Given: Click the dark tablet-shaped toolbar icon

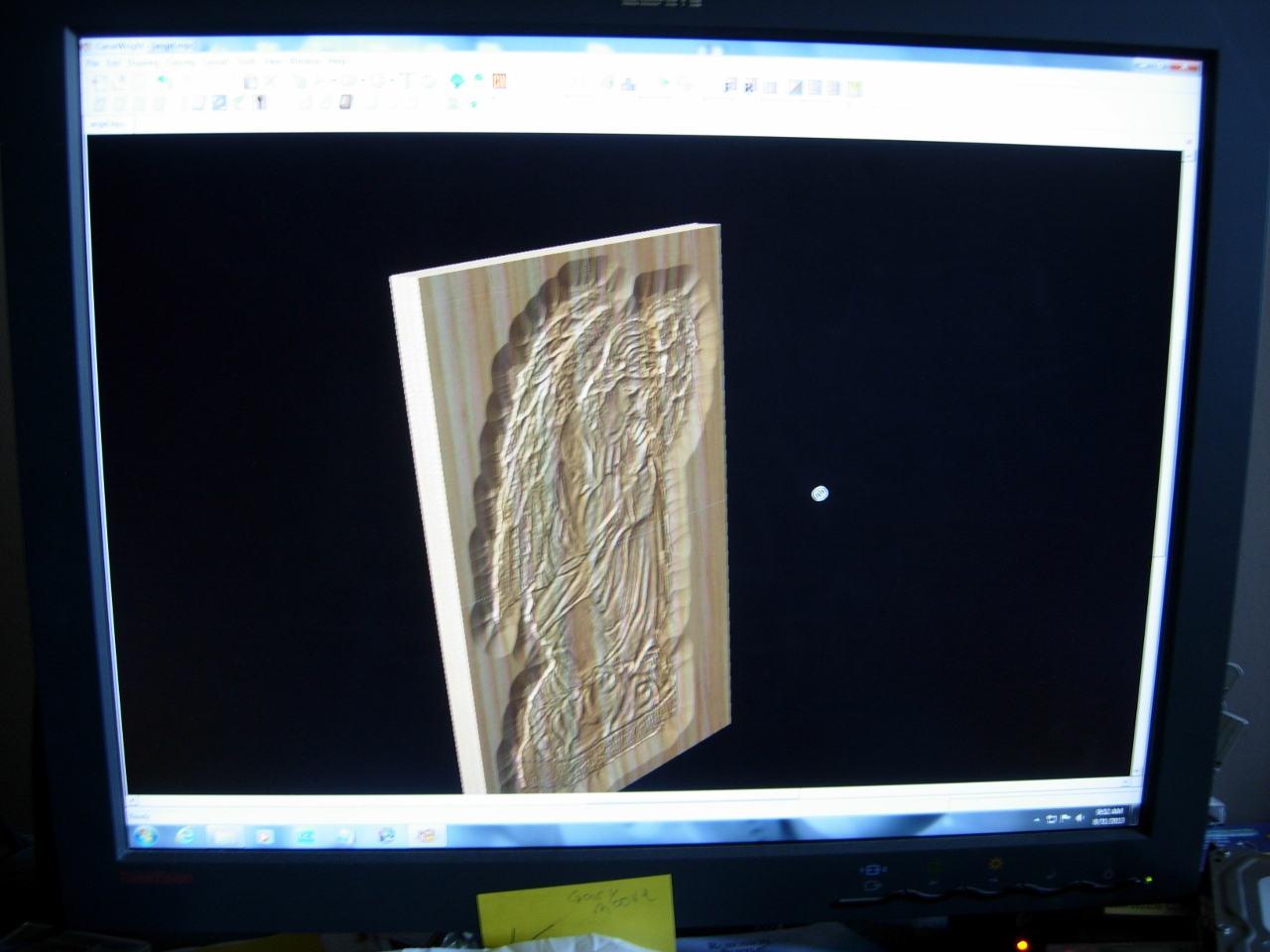Looking at the screenshot, I should pyautogui.click(x=345, y=101).
